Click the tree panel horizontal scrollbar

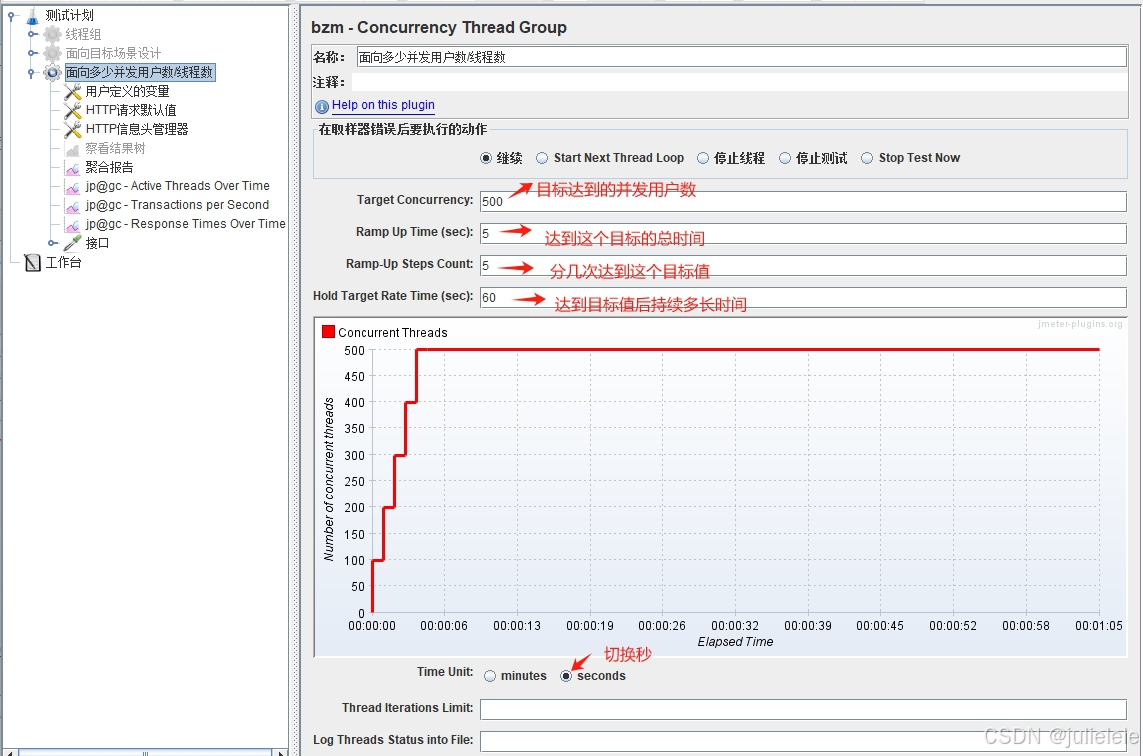click(145, 752)
